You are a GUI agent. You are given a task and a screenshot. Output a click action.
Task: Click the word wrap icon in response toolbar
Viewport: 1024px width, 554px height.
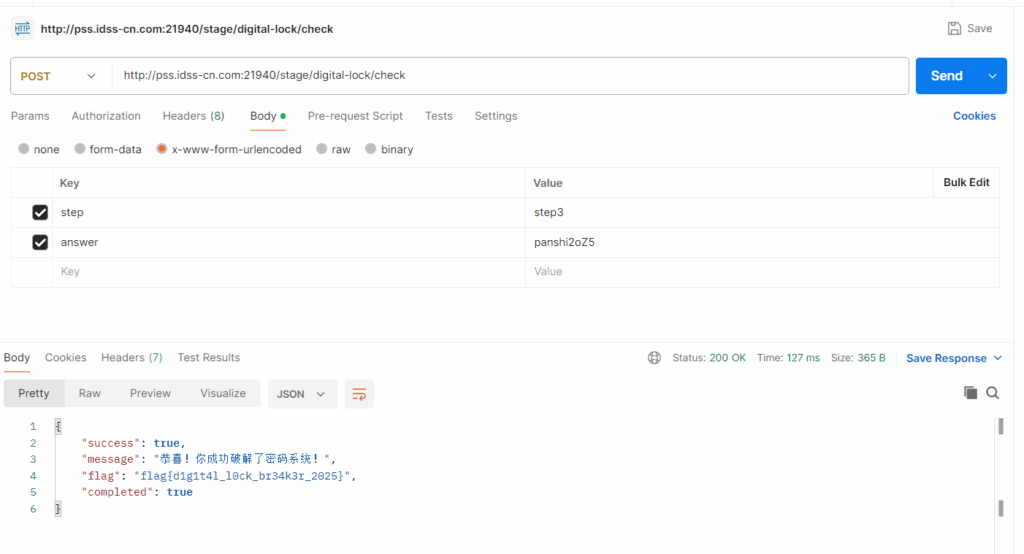point(359,394)
